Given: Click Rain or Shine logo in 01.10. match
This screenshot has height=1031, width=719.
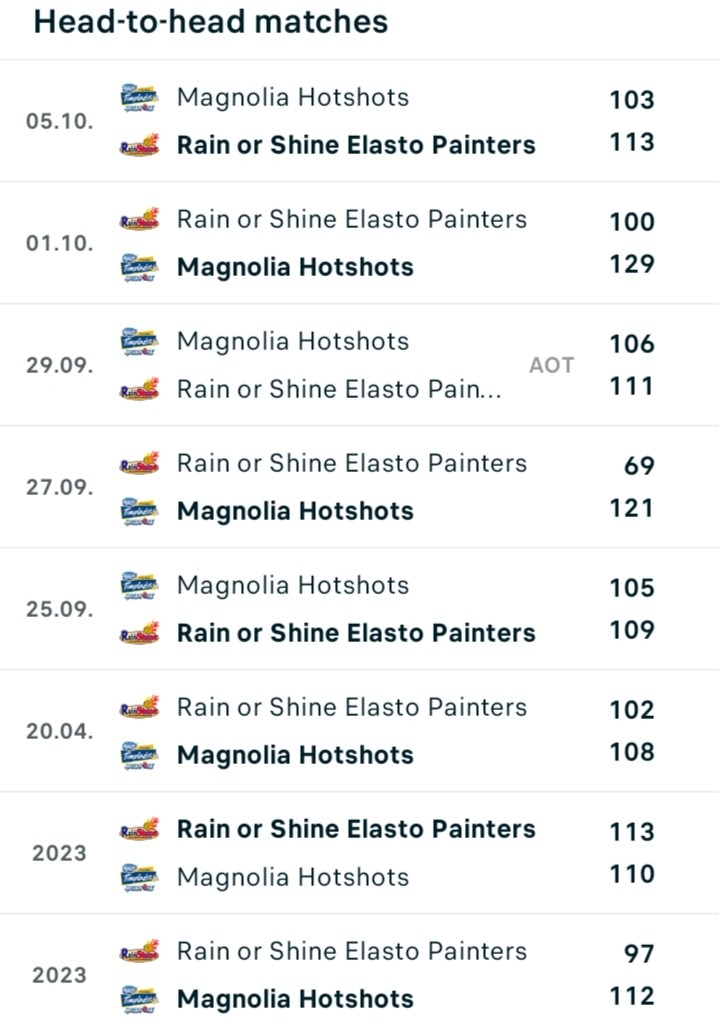Looking at the screenshot, I should 139,220.
